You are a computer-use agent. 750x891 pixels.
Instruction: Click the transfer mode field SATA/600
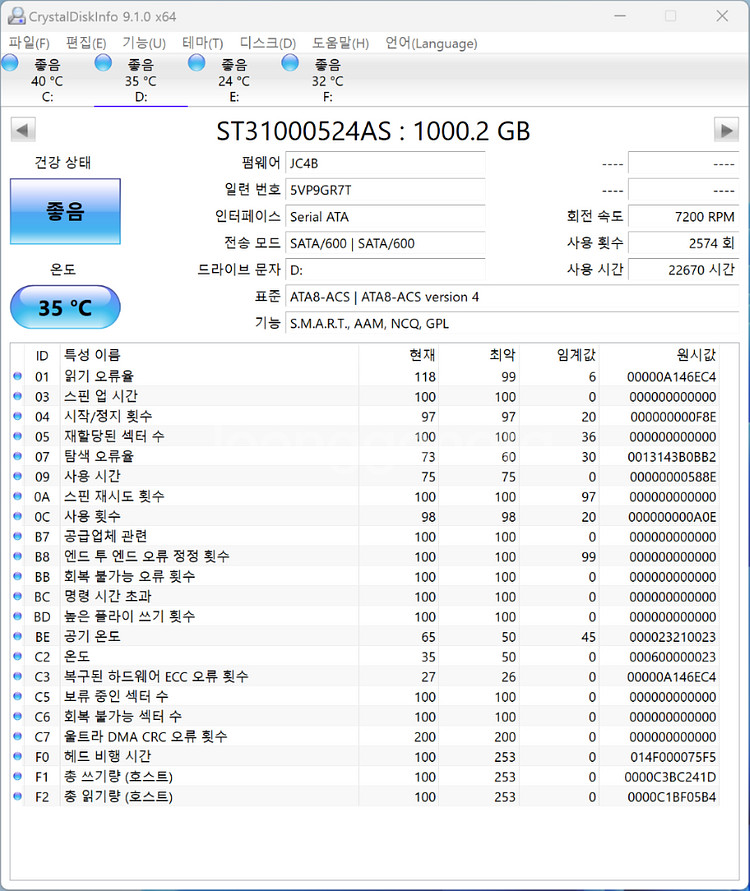[x=385, y=244]
